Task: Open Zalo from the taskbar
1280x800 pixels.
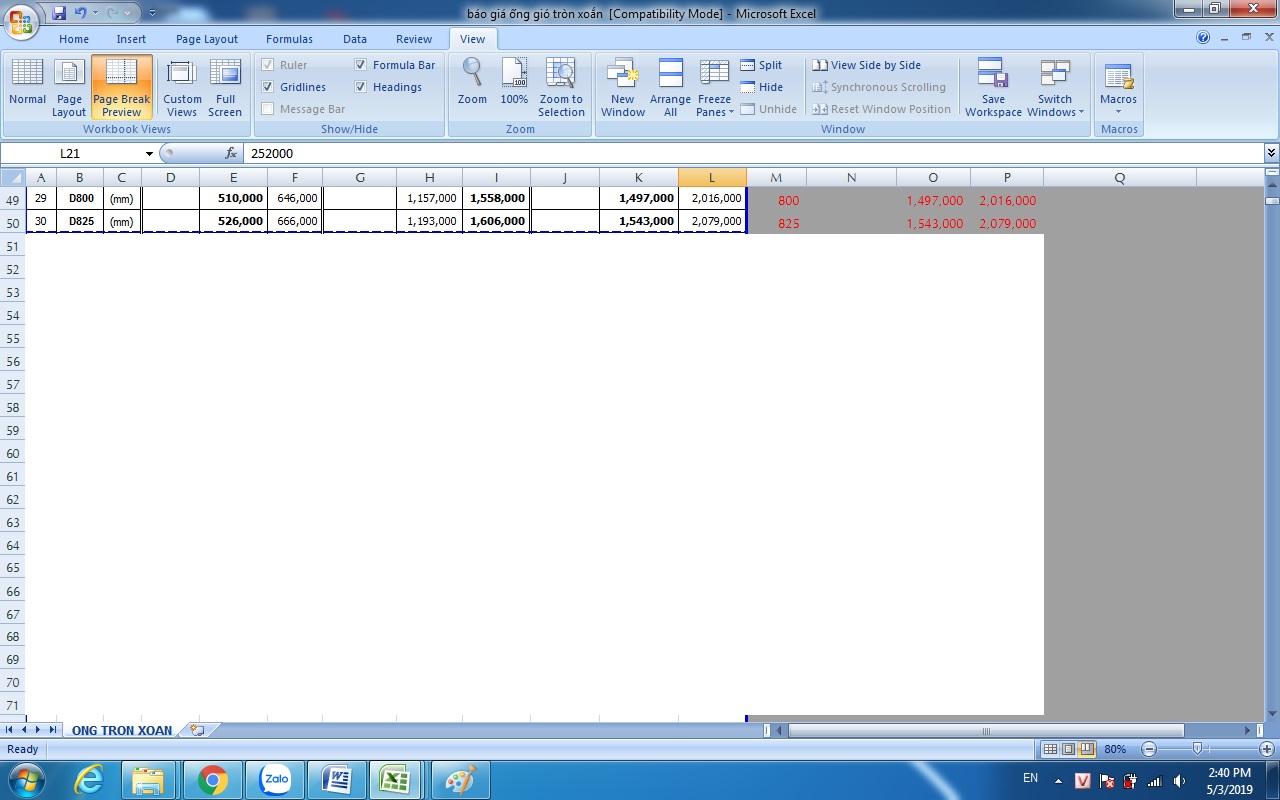Action: [274, 780]
